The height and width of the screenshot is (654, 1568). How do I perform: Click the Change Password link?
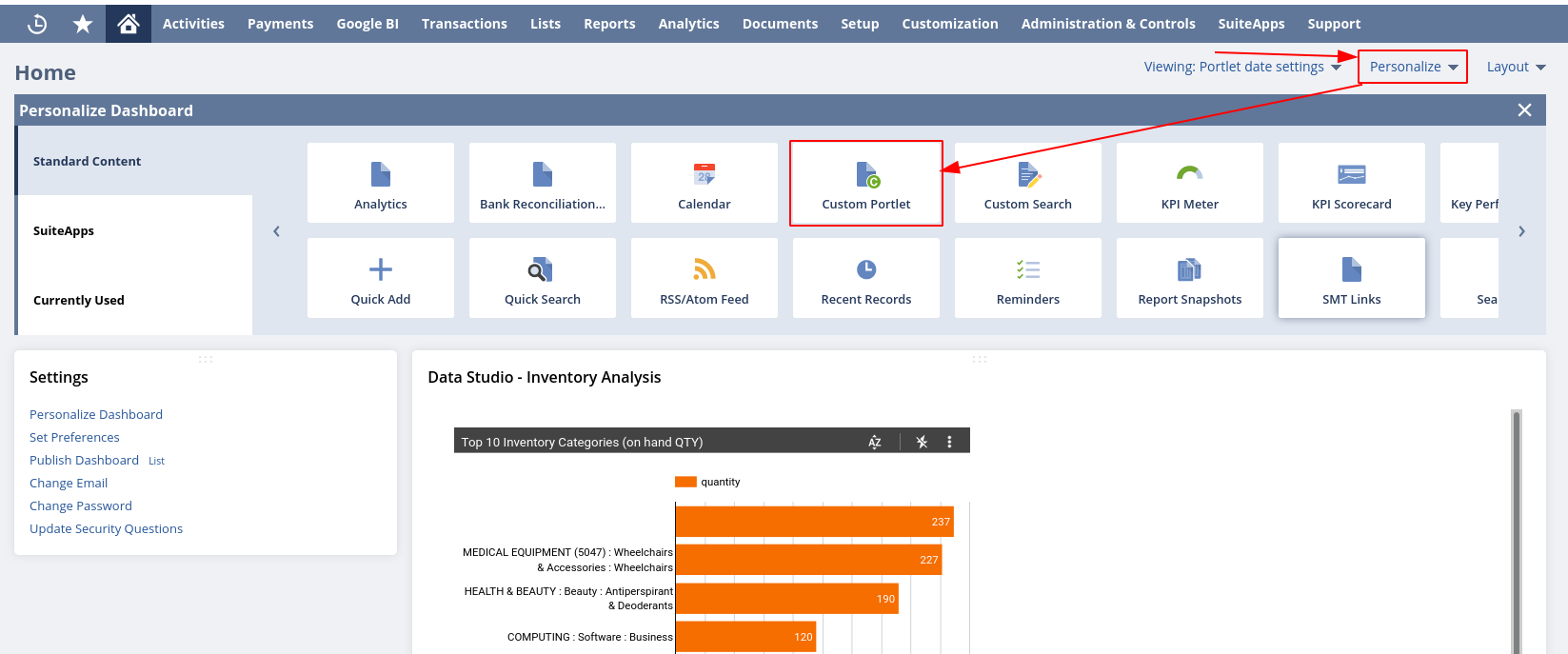81,505
